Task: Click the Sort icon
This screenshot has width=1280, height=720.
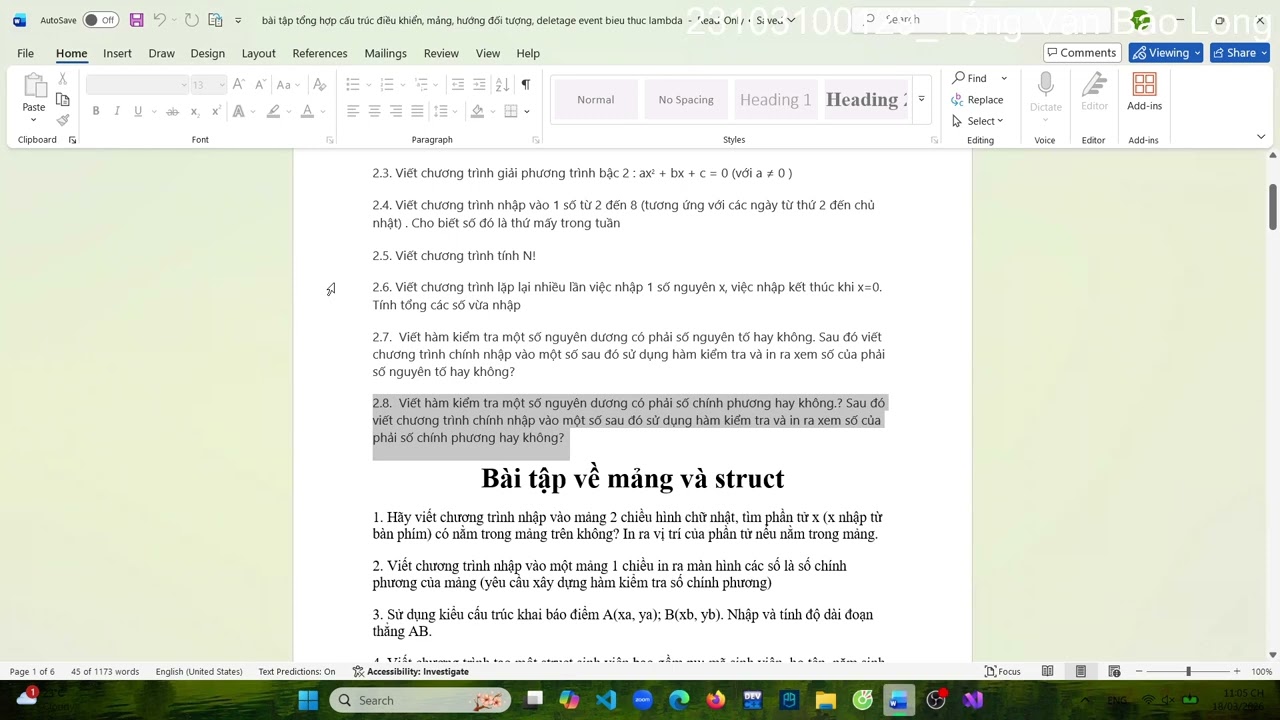Action: click(x=503, y=85)
